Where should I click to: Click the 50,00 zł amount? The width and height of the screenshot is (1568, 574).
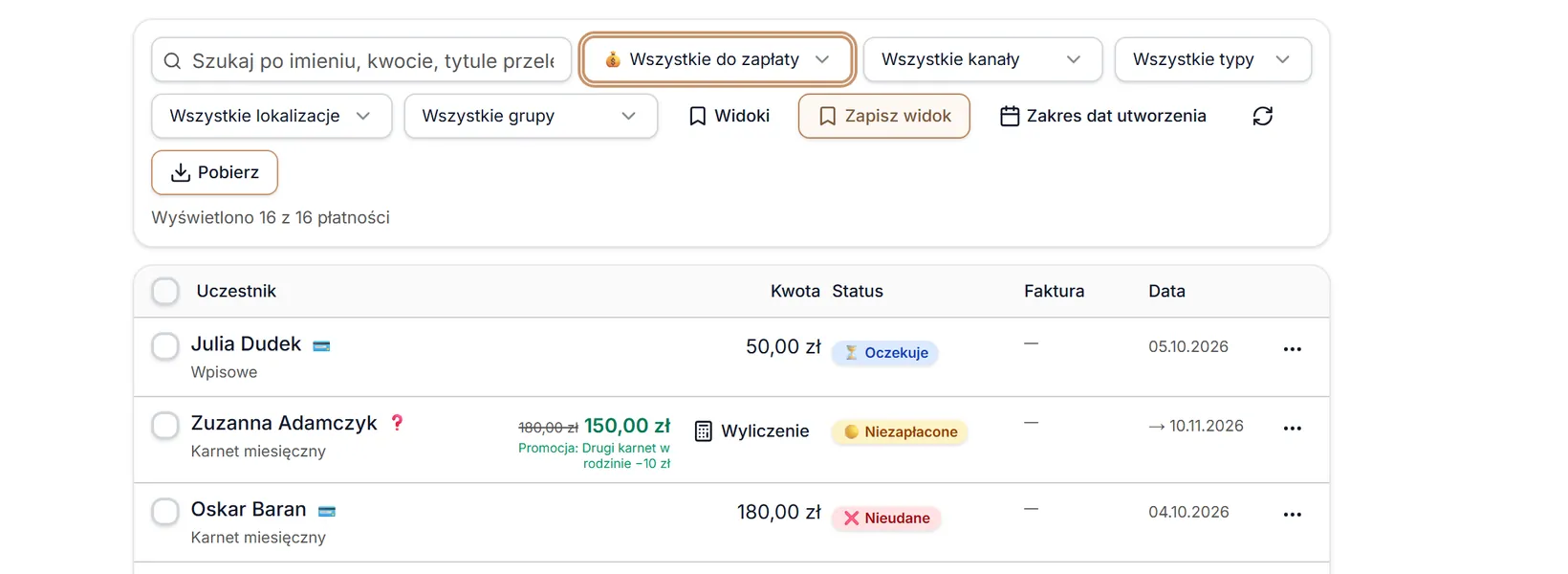tap(783, 346)
